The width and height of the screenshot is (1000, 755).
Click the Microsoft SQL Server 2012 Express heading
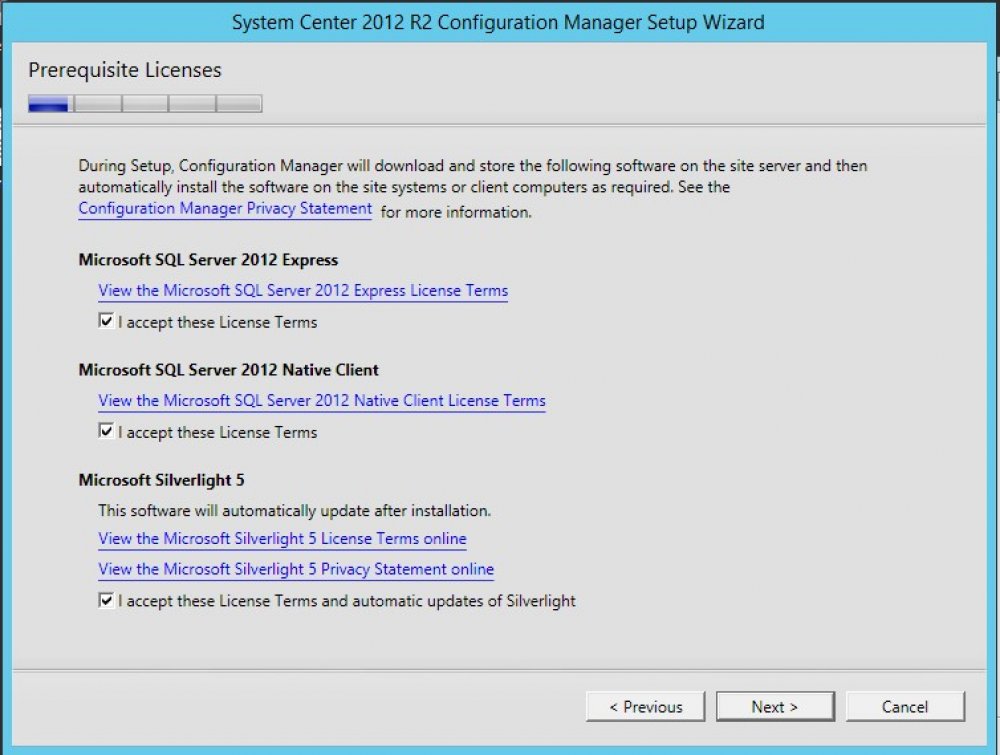(x=208, y=260)
